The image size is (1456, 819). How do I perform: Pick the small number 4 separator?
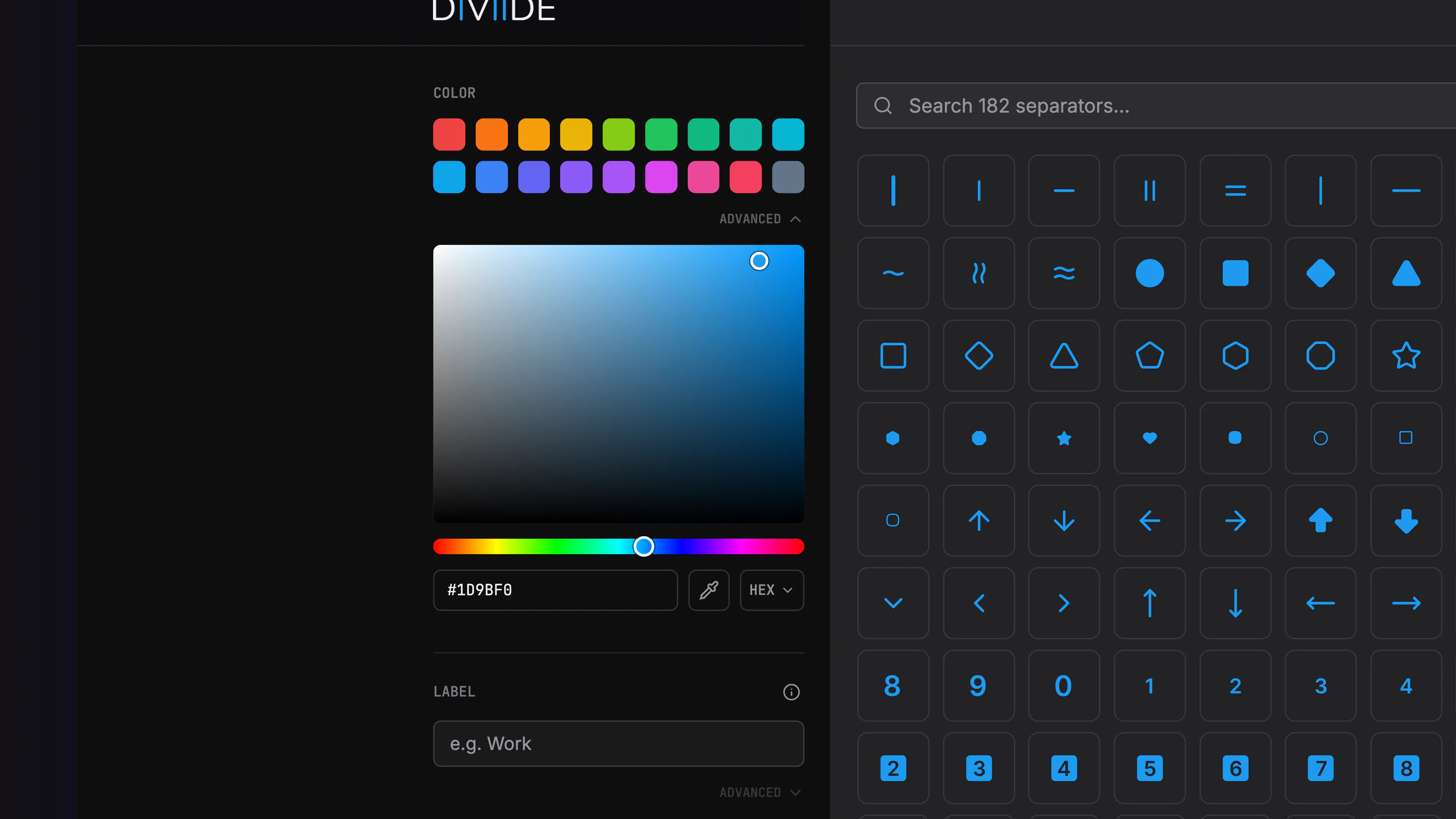tap(1406, 686)
